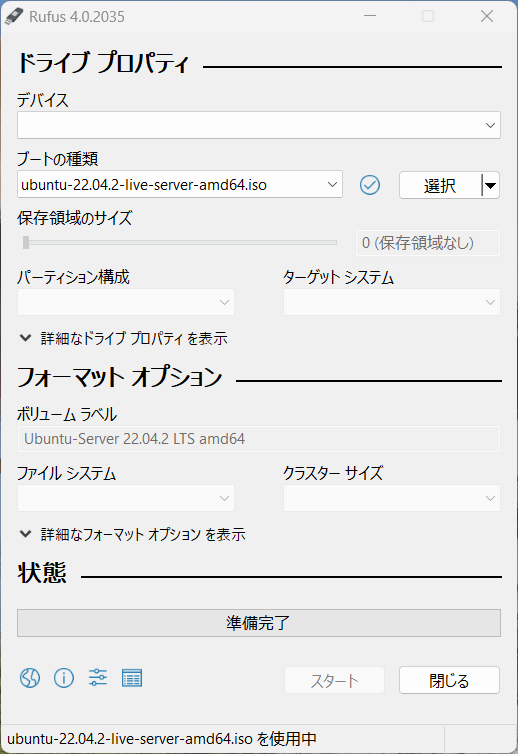Minimize the Rufus window
The width and height of the screenshot is (518, 754).
(370, 16)
